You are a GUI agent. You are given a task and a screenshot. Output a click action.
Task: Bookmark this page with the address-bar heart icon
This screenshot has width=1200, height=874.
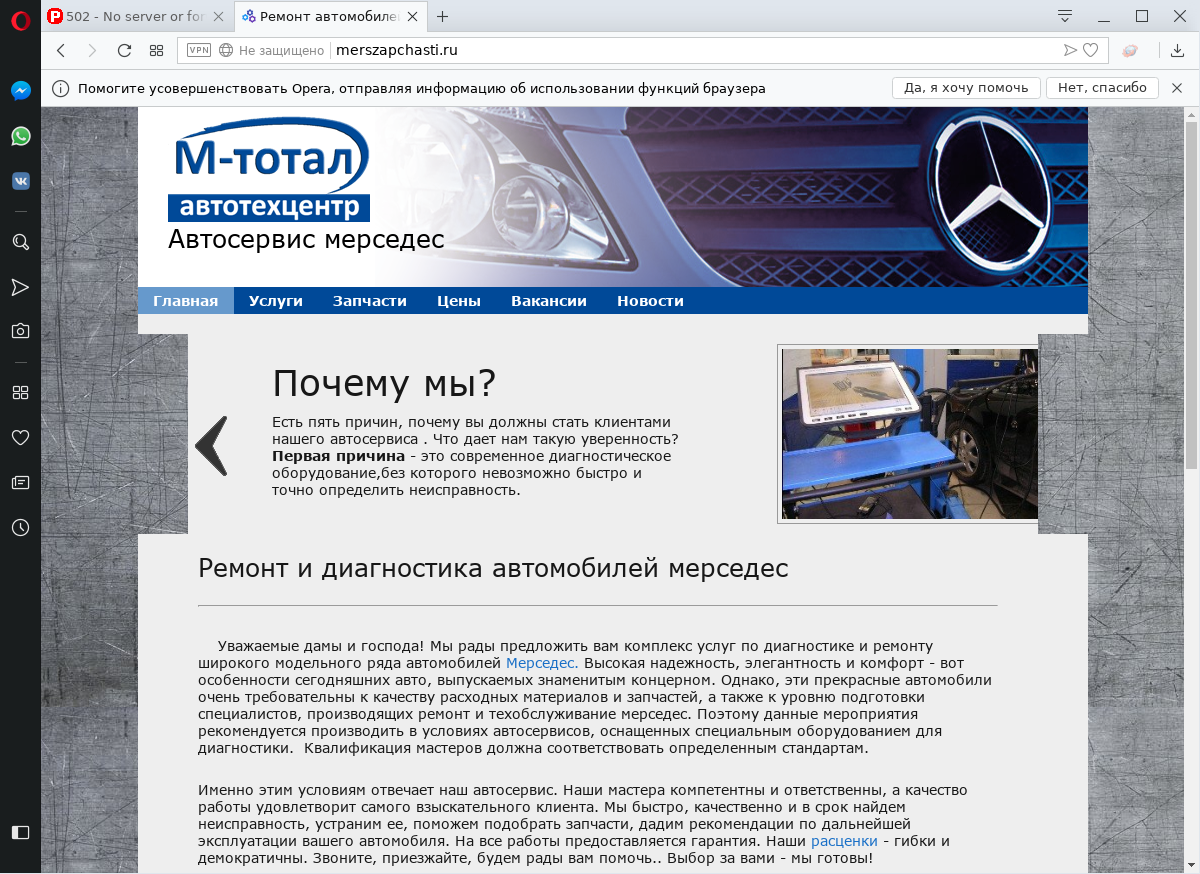pos(1091,50)
